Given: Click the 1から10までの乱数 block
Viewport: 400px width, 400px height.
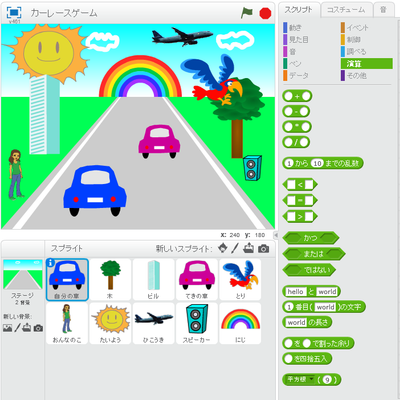Looking at the screenshot, I should [x=323, y=163].
